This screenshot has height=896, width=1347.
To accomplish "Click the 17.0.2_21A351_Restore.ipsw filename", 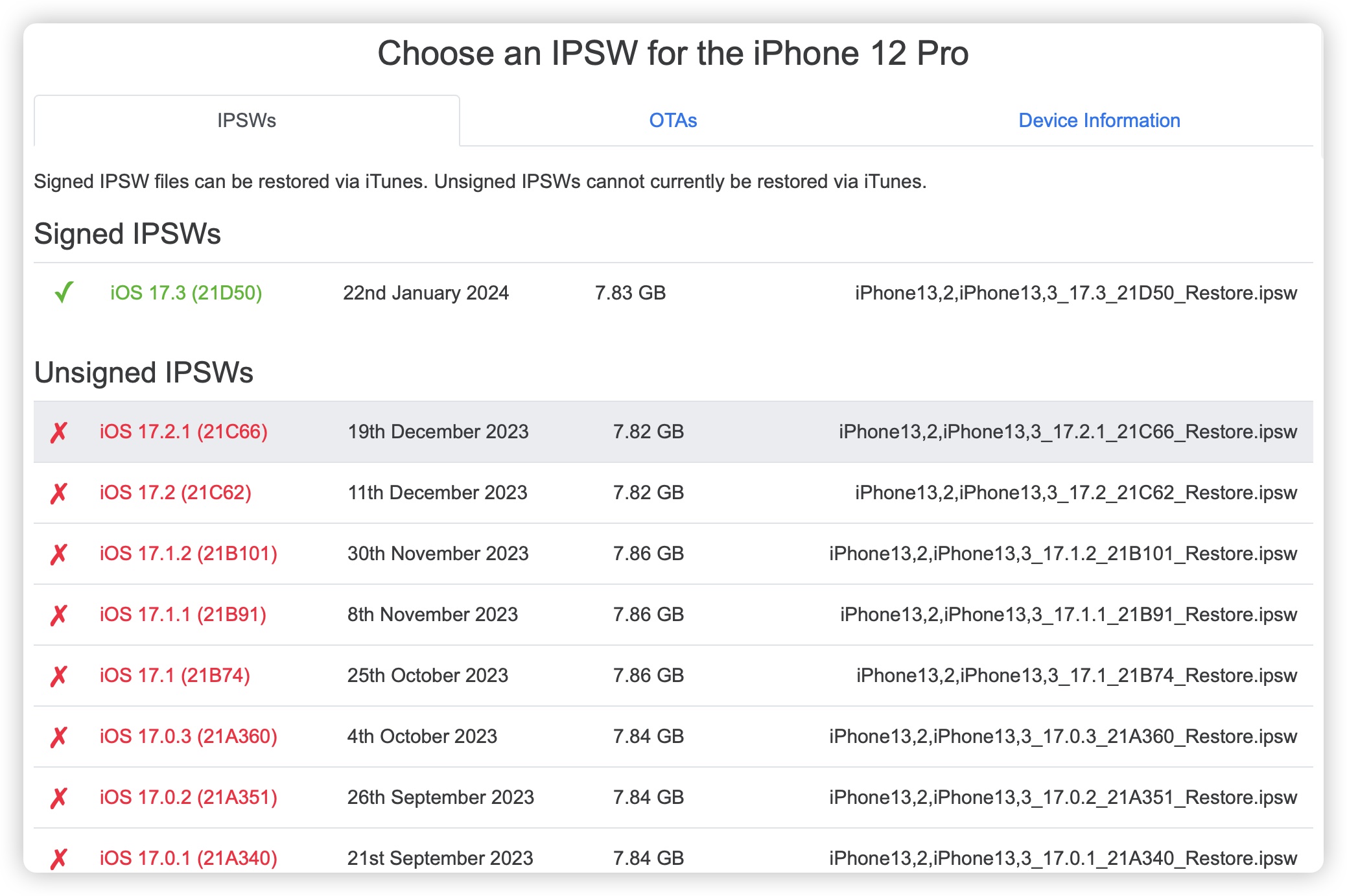I will [1063, 797].
